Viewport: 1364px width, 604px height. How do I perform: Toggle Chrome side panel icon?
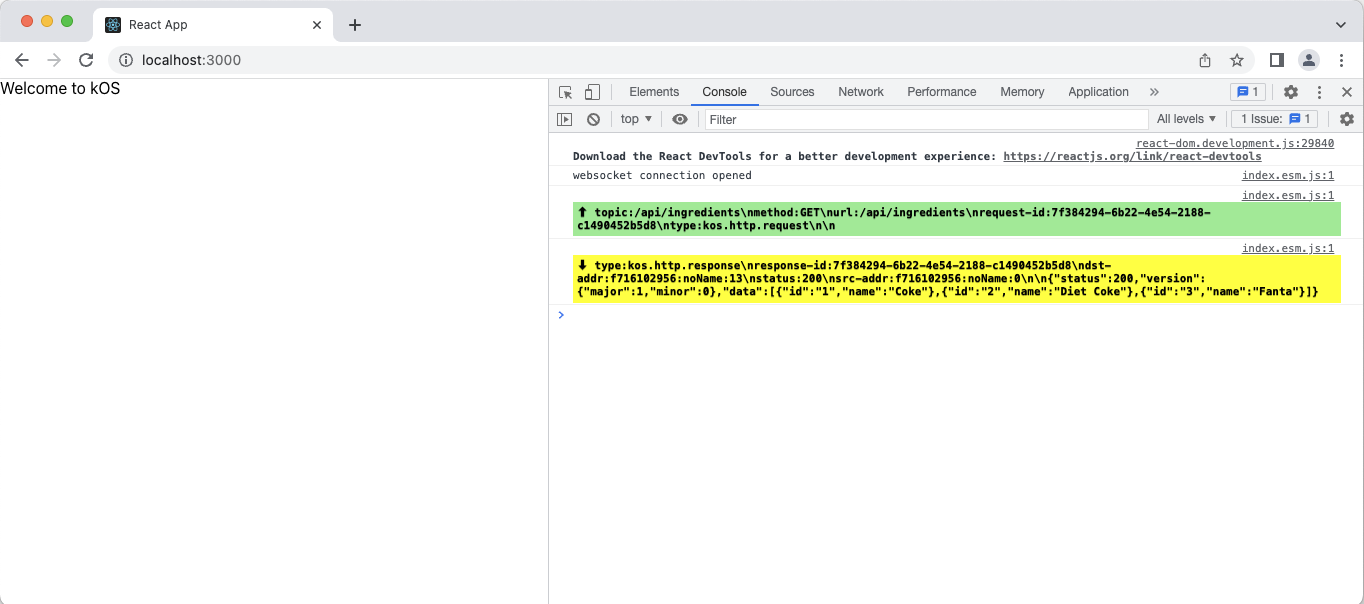(1277, 60)
